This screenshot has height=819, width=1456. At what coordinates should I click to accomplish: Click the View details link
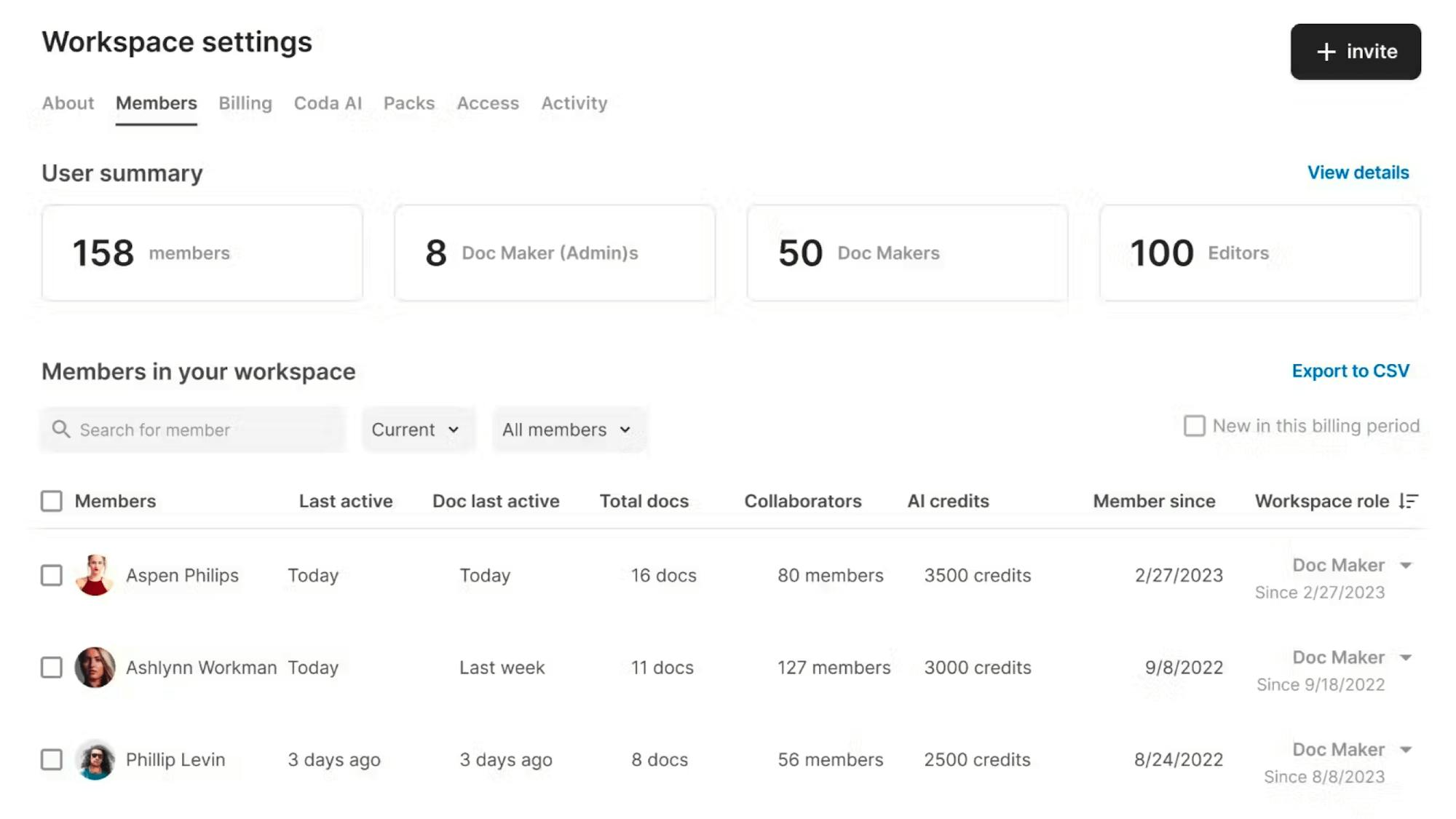point(1358,173)
